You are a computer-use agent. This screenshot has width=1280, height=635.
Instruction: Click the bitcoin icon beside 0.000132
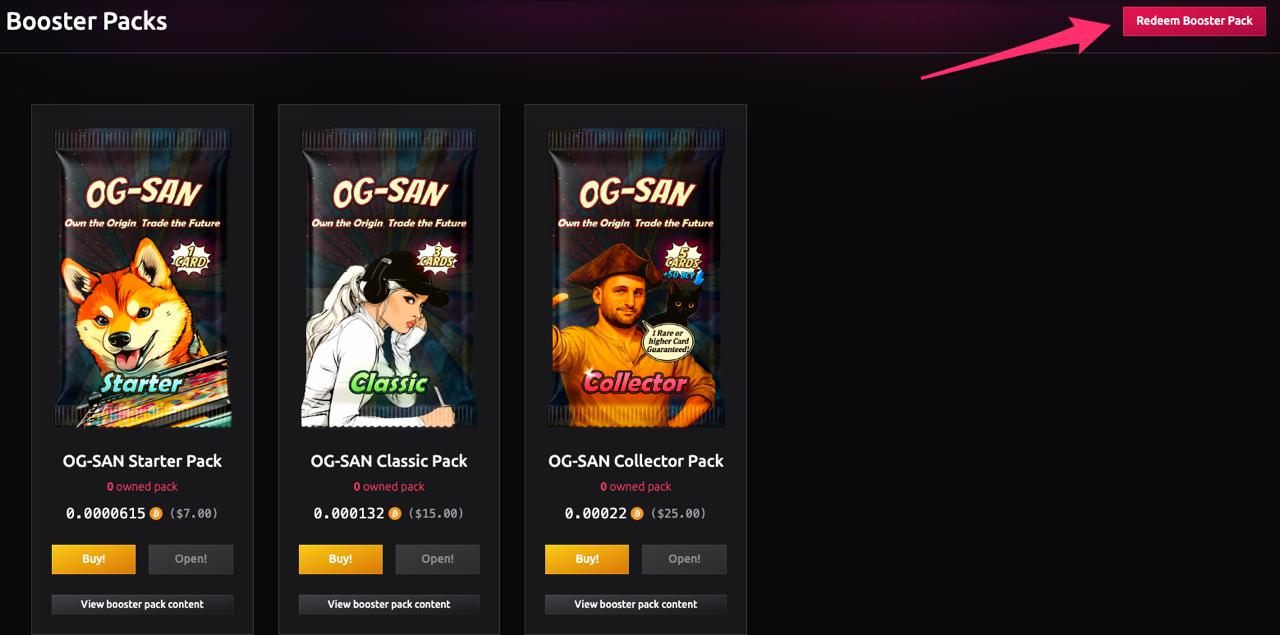pyautogui.click(x=395, y=514)
